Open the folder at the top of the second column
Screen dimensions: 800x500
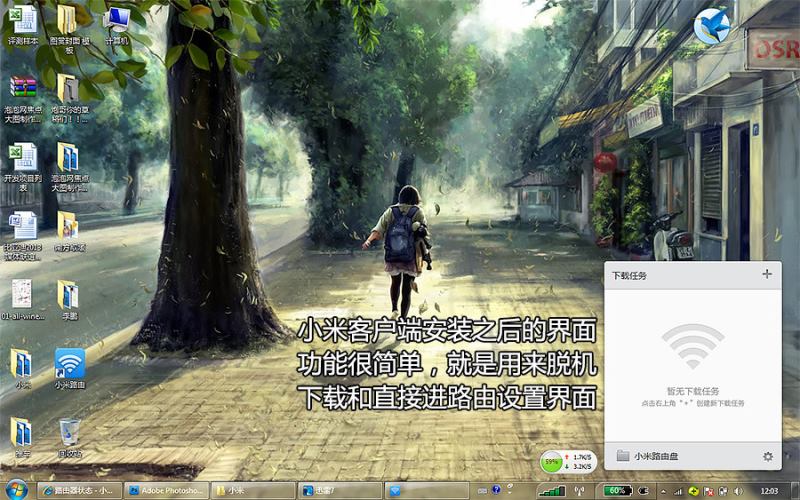pyautogui.click(x=69, y=29)
